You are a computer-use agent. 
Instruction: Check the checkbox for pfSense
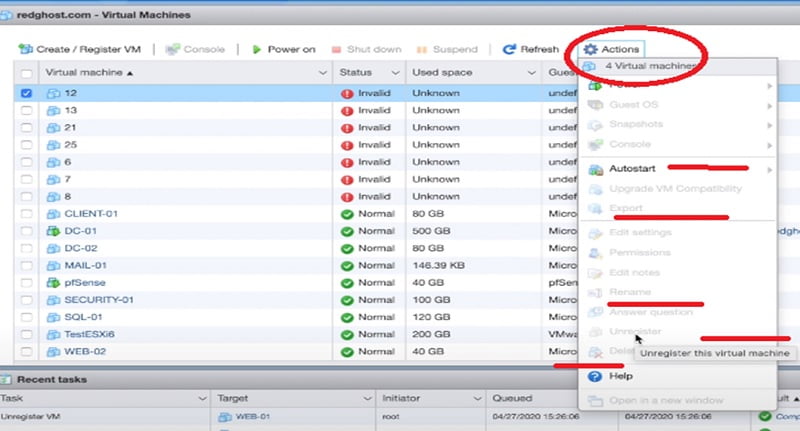[x=27, y=283]
